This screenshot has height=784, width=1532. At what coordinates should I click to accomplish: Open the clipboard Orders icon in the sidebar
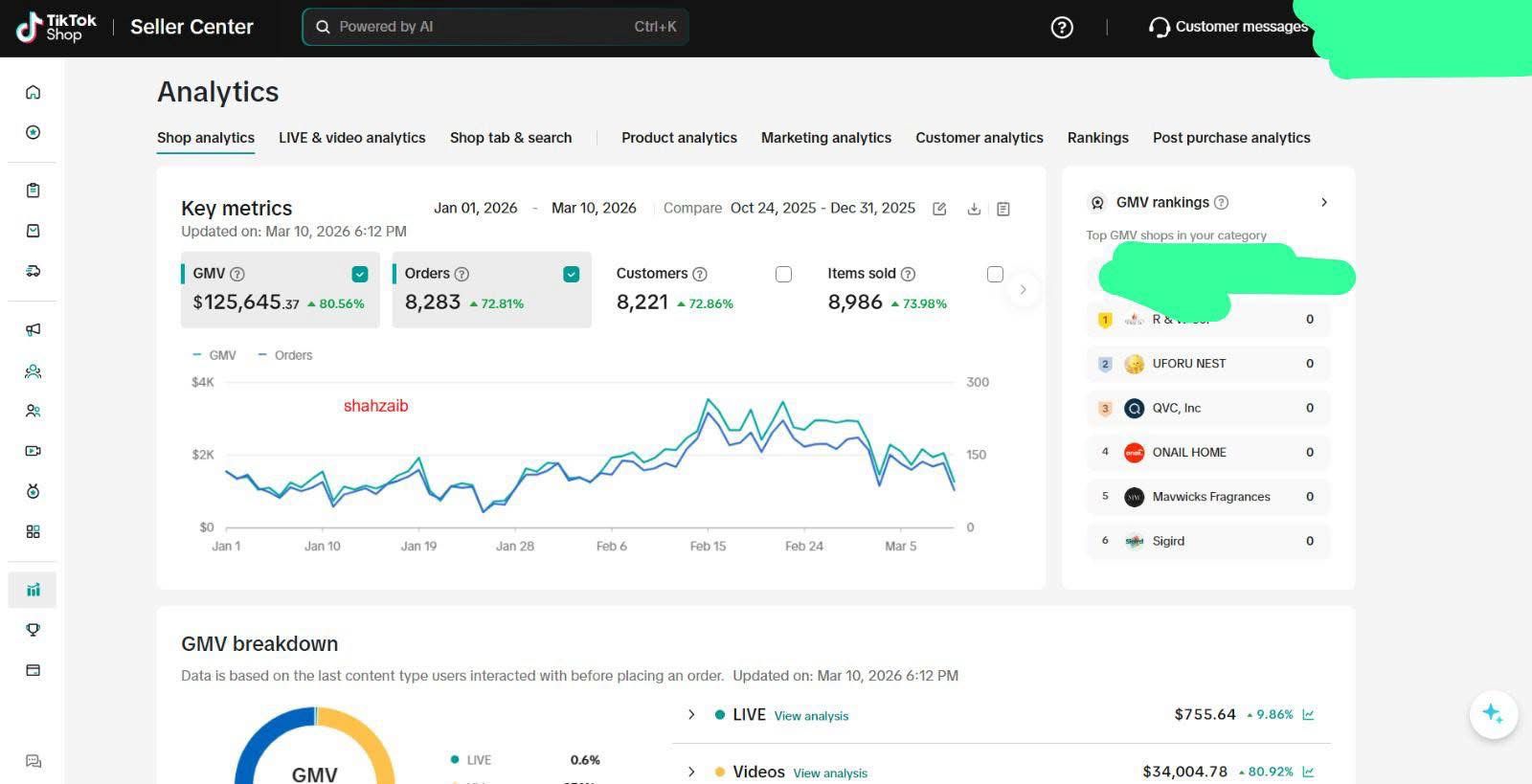click(x=33, y=190)
